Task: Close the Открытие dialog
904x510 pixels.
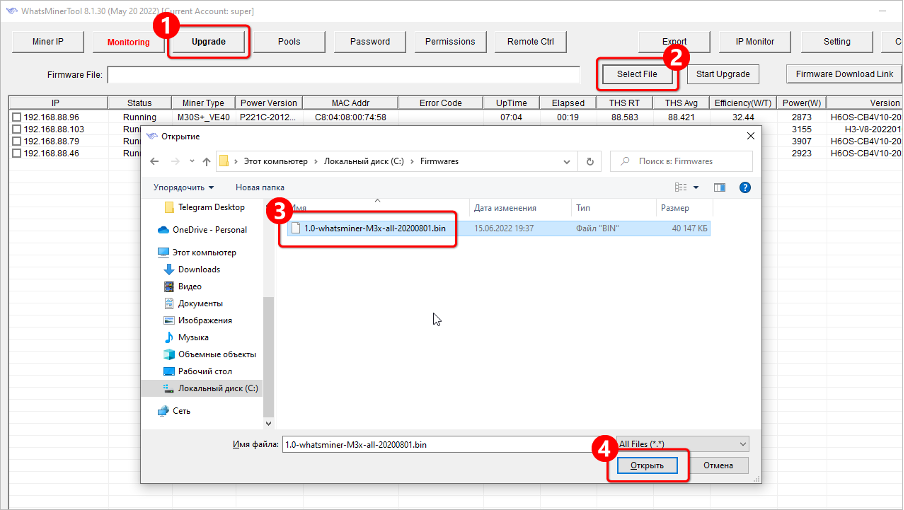Action: click(x=750, y=136)
